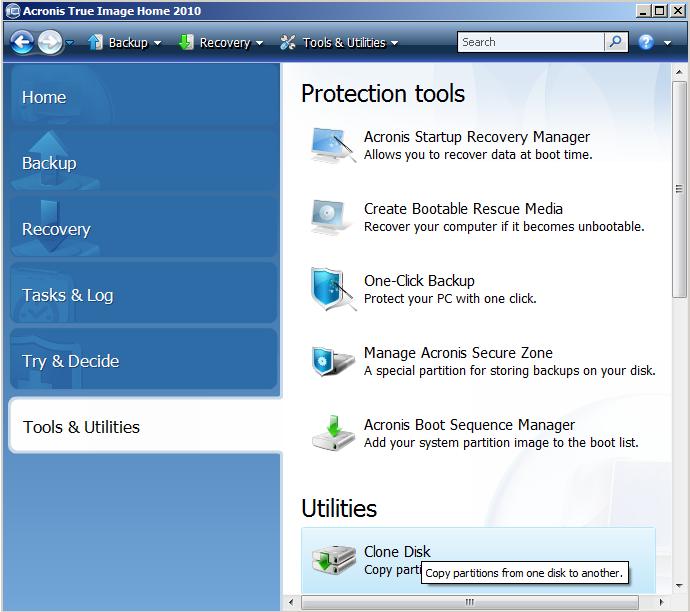Expand the Tools & Utilities toolbar dropdown
This screenshot has height=612, width=690.
[x=394, y=43]
